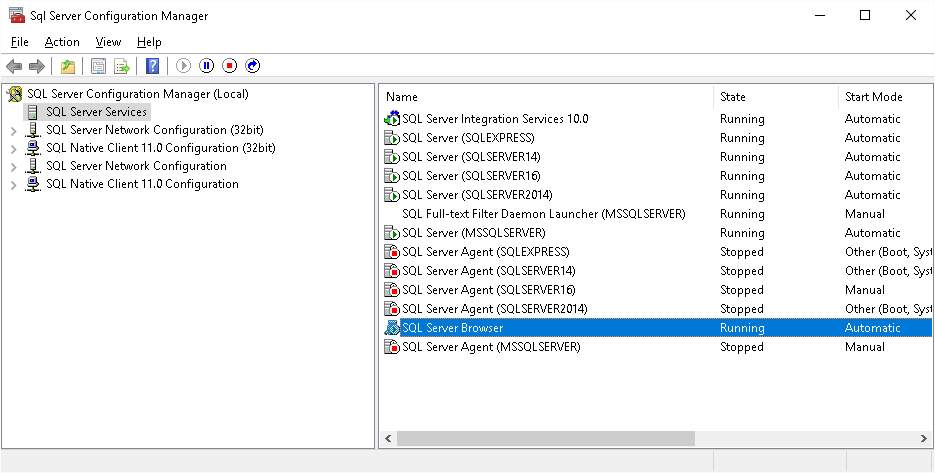Viewport: 935px width, 473px height.
Task: Click the SQL Server Configuration Manager (Local) root icon
Action: 15,94
